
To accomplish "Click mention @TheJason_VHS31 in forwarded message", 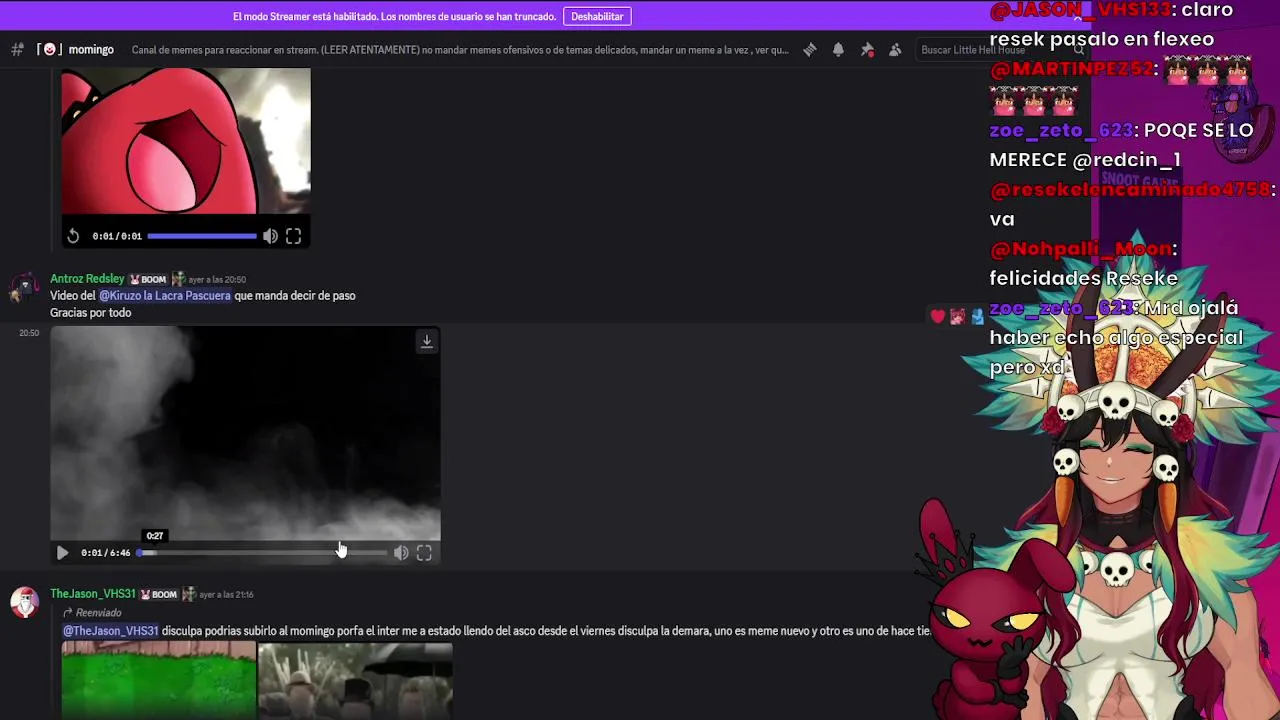I will [x=111, y=631].
